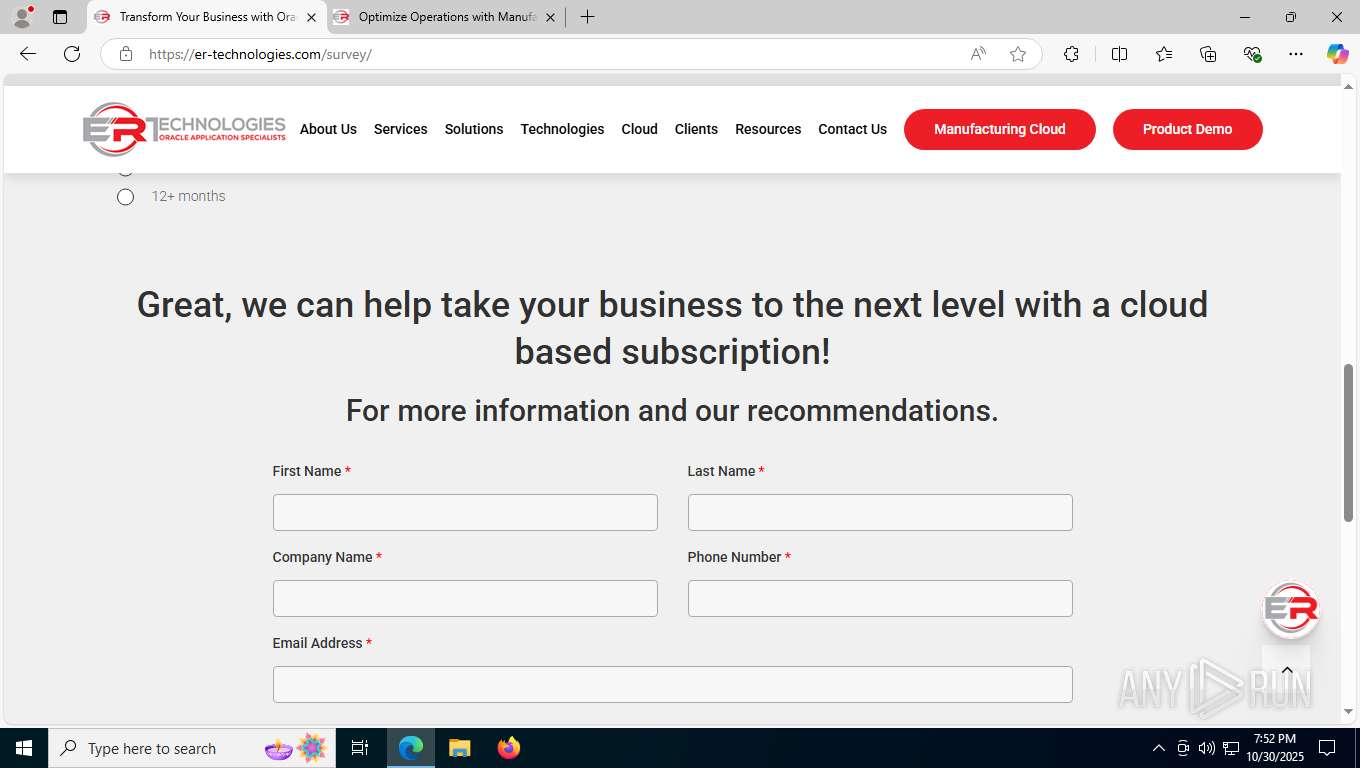1360x768 pixels.
Task: Click the Manufacturing Cloud button
Action: (x=1000, y=129)
